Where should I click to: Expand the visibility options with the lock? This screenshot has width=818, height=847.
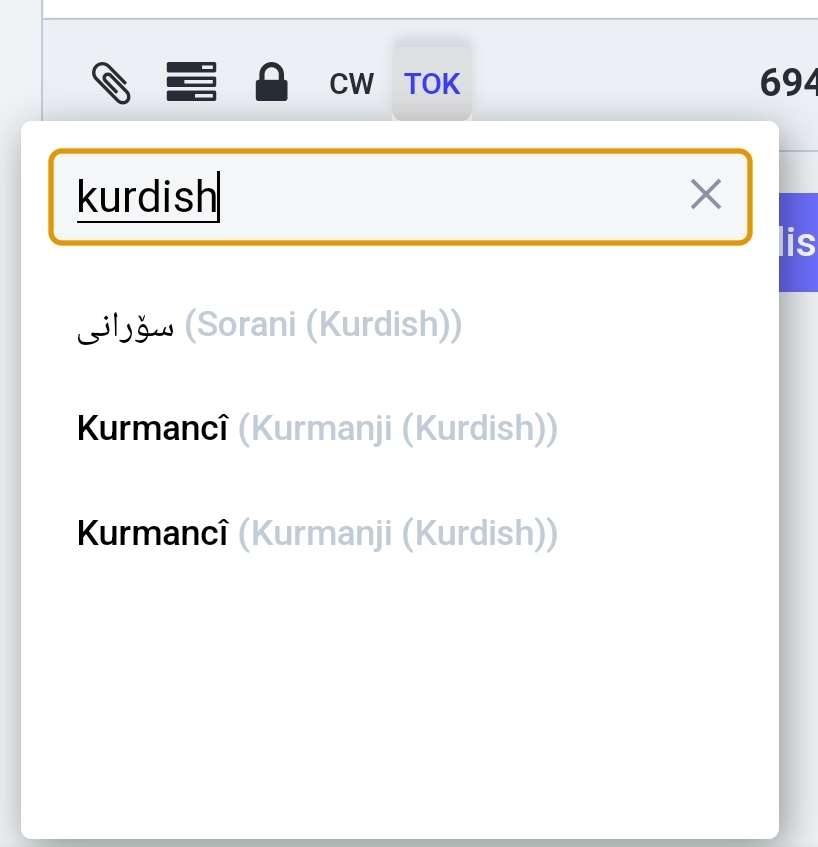(x=271, y=82)
